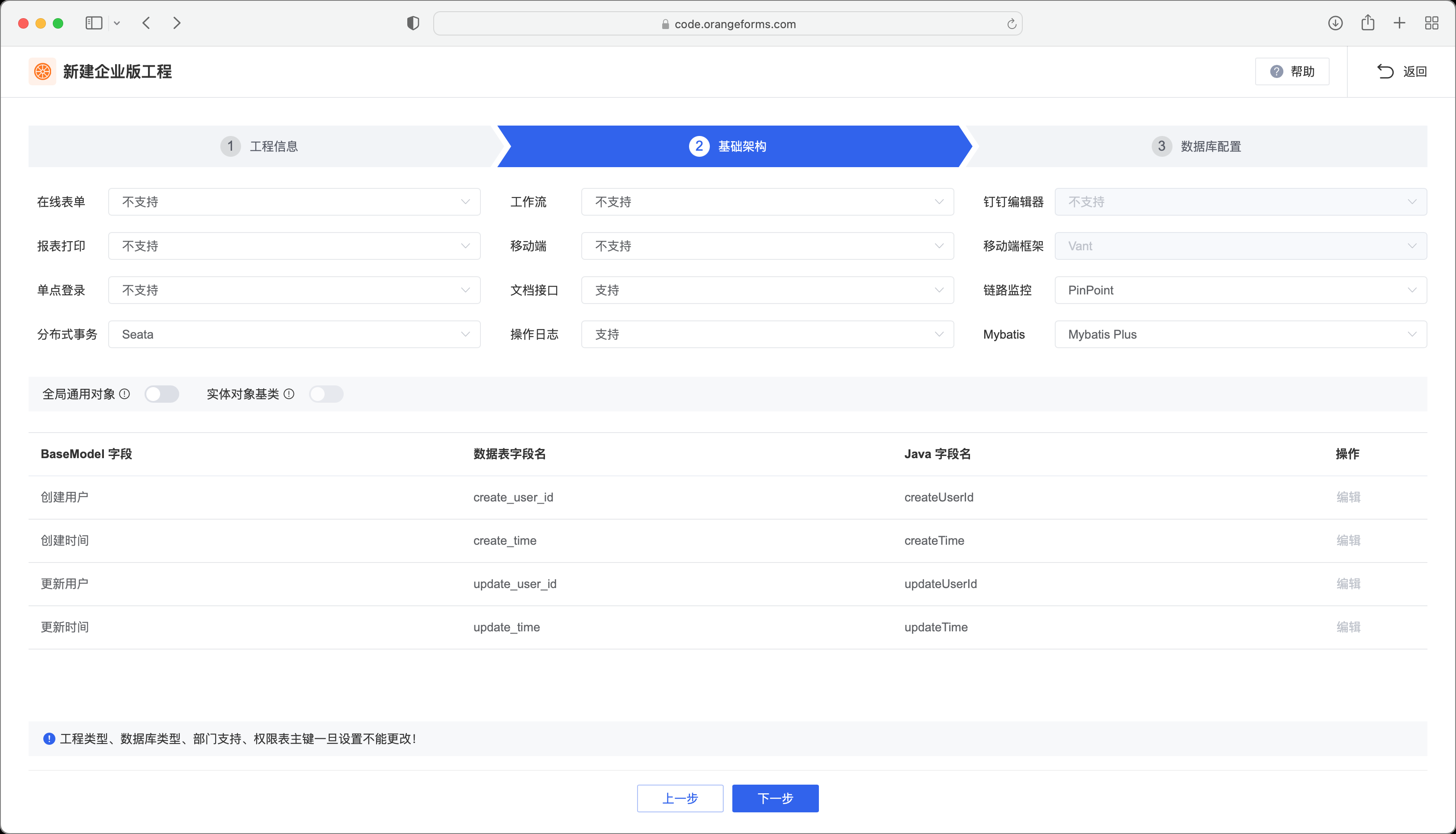Image resolution: width=1456 pixels, height=834 pixels.
Task: Click the blue alert icon in bottom notice
Action: click(x=49, y=738)
